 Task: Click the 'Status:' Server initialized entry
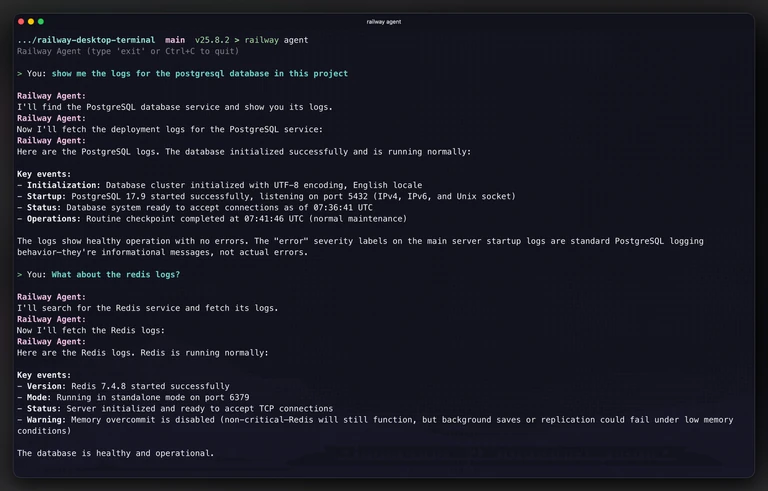pyautogui.click(x=175, y=409)
